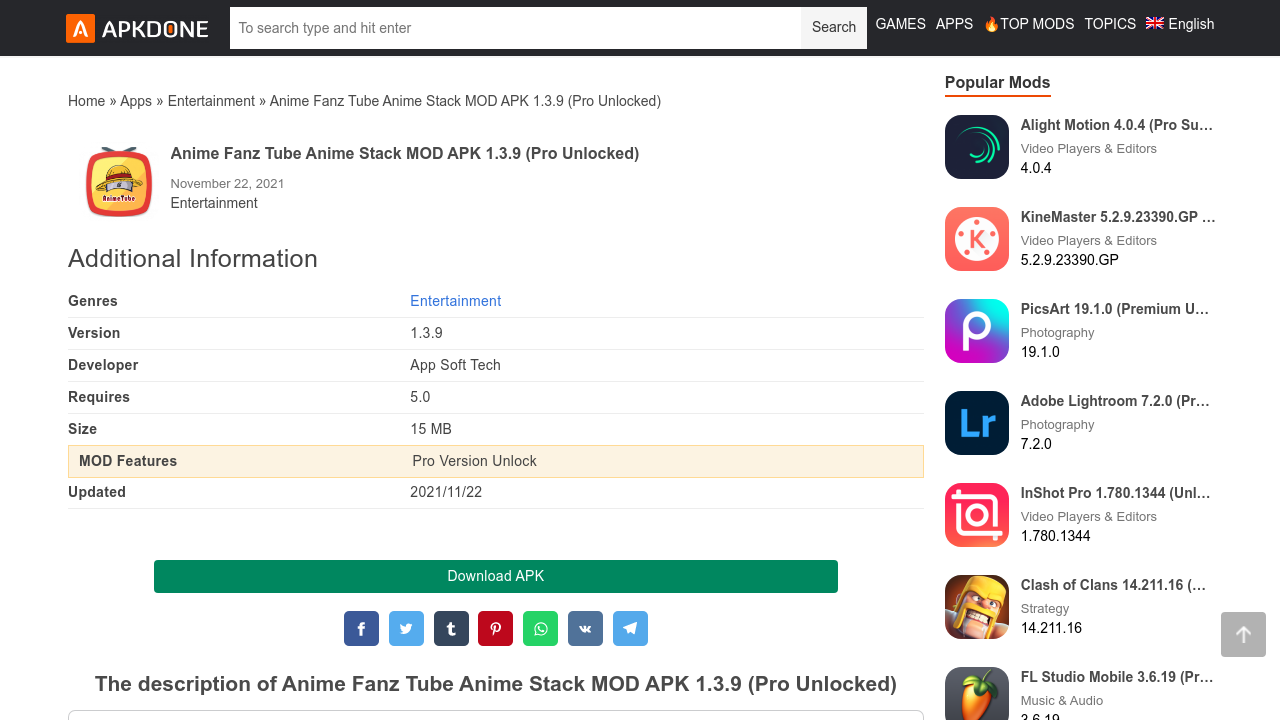Open the Adobe Lightroom app icon

(x=977, y=423)
